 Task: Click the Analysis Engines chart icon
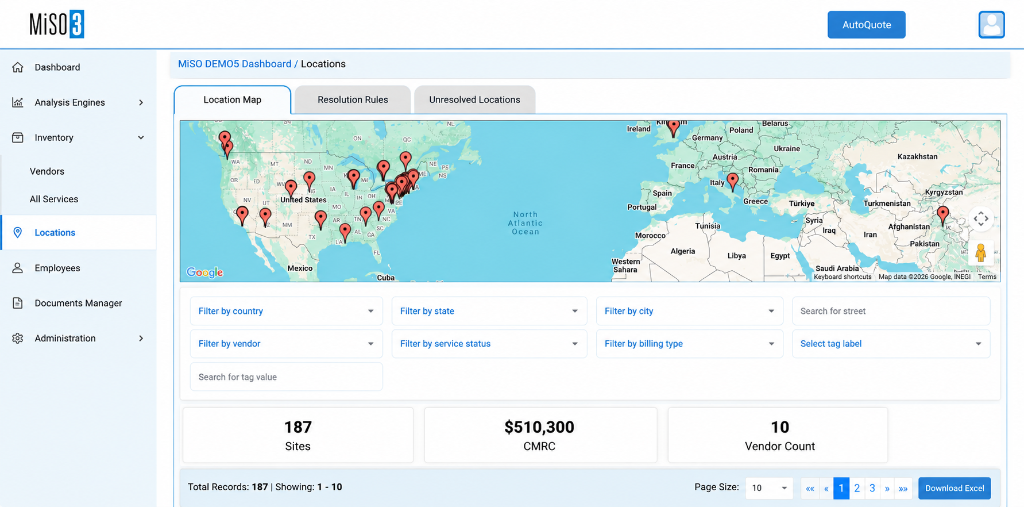(18, 103)
